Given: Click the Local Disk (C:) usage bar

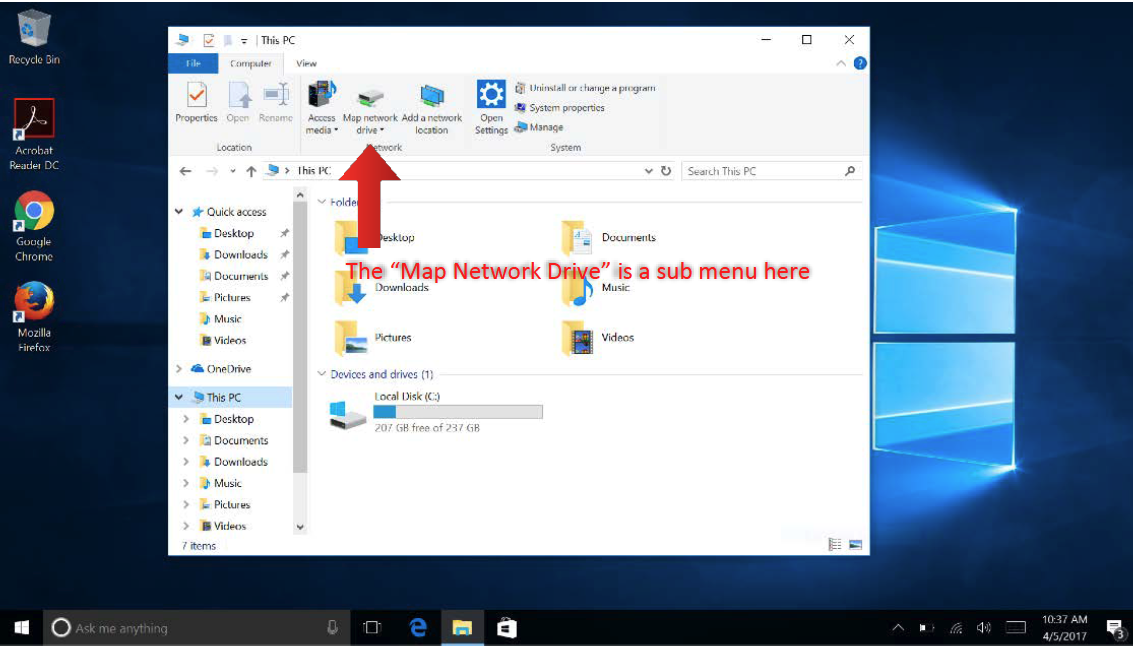Looking at the screenshot, I should (457, 412).
